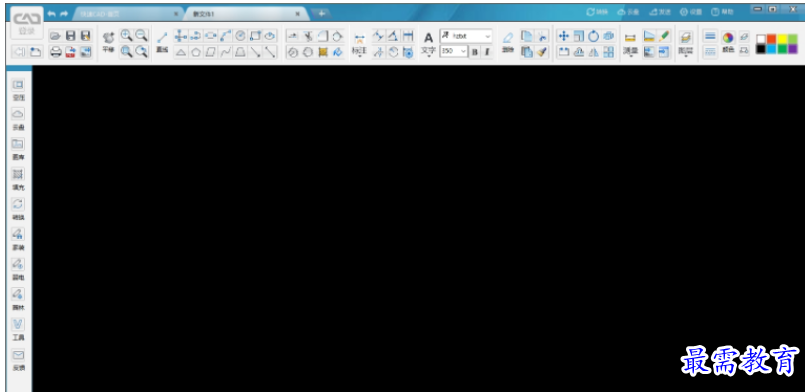Print the drawing printer icon
This screenshot has width=805, height=392.
pyautogui.click(x=55, y=52)
